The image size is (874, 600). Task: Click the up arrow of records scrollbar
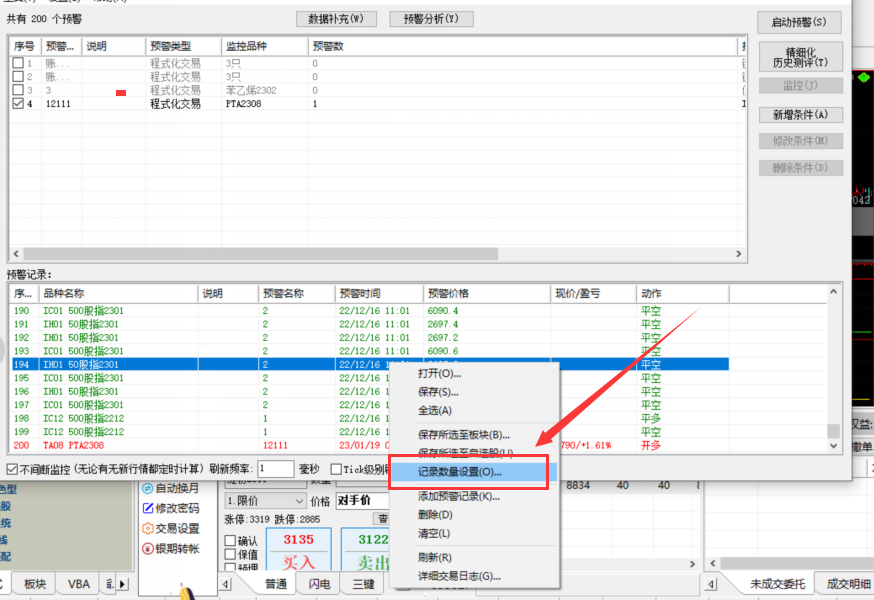(x=833, y=292)
